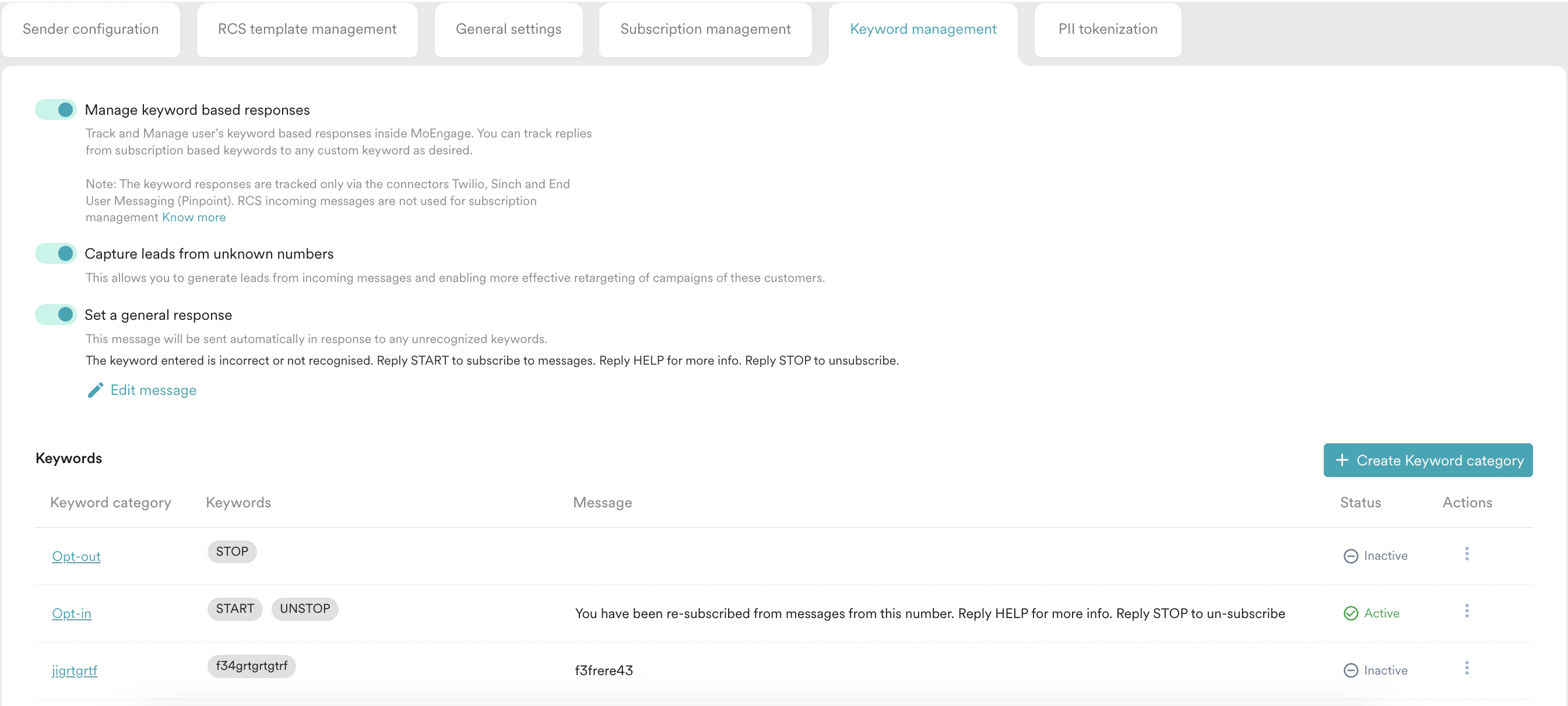Viewport: 1568px width, 706px height.
Task: Open the actions menu for Opt-out row
Action: (x=1468, y=554)
